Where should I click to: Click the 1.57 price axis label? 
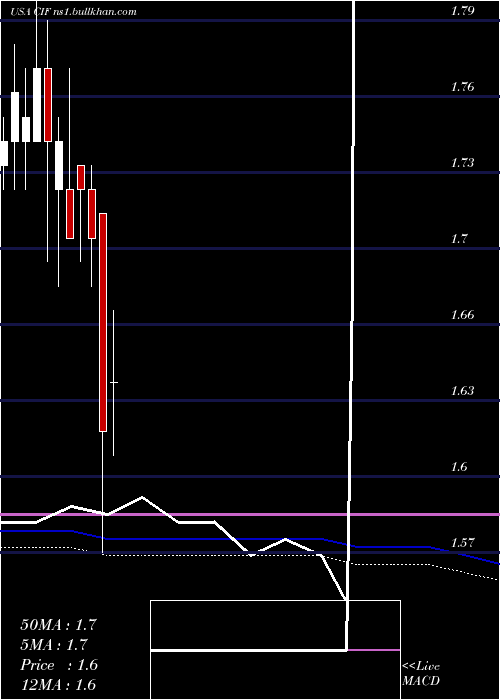click(462, 543)
